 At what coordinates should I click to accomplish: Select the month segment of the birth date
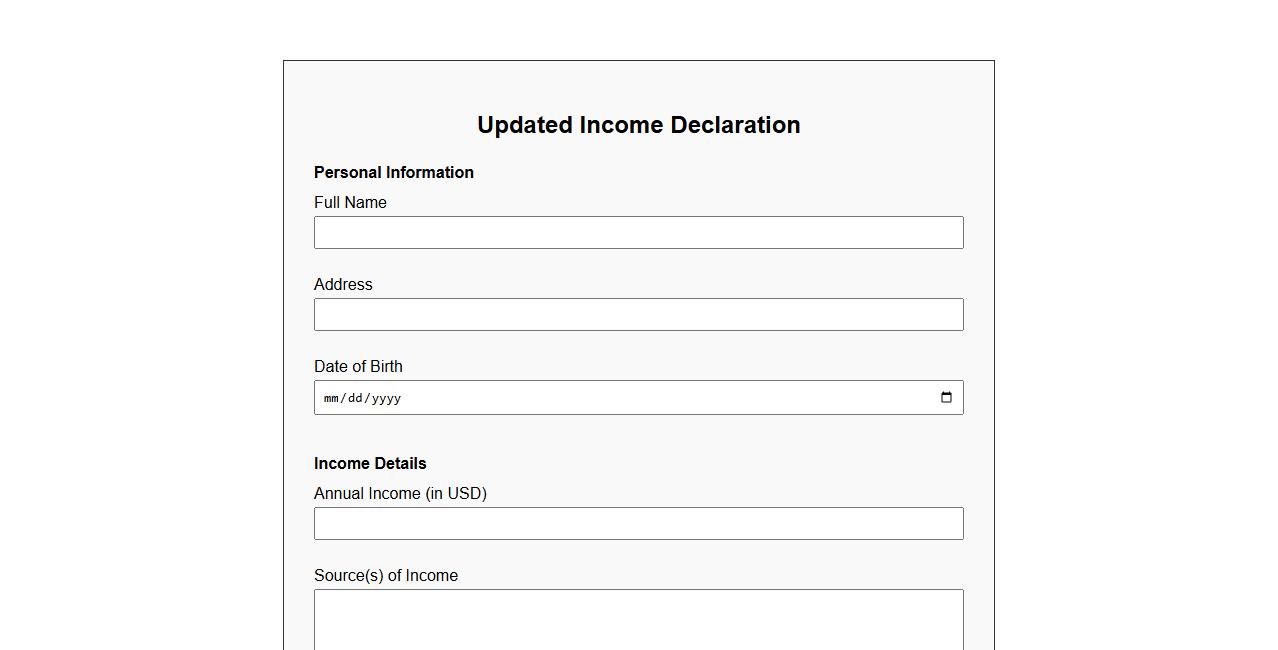tap(331, 398)
